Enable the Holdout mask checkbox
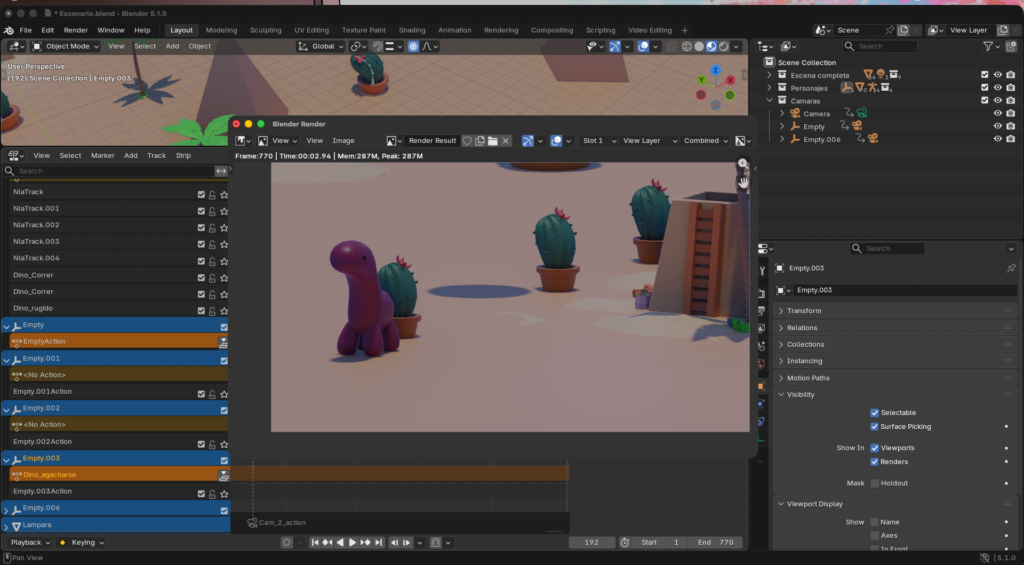This screenshot has width=1024, height=565. tap(875, 483)
